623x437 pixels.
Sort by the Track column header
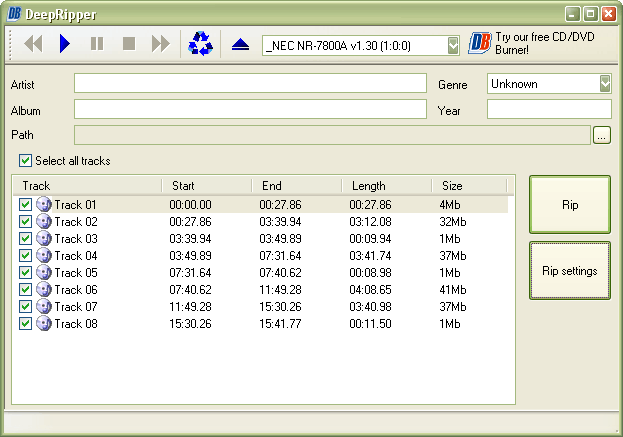coord(87,186)
